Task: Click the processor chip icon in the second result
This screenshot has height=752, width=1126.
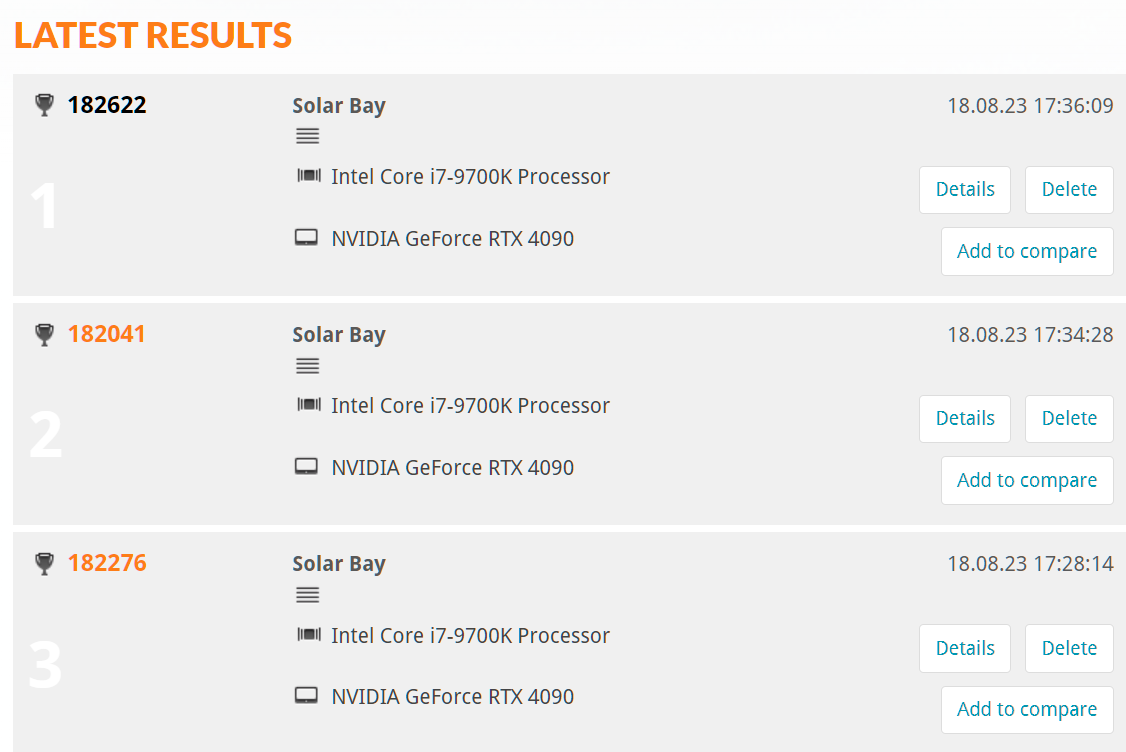Action: click(309, 405)
